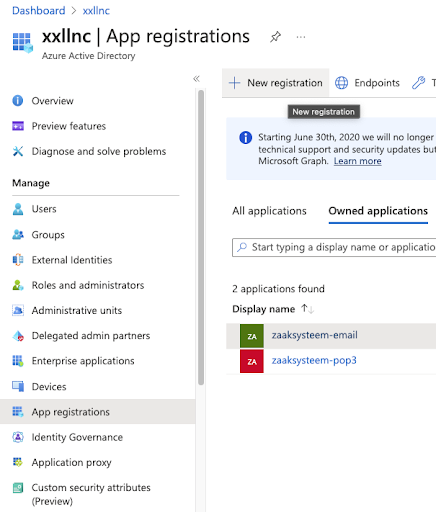
Task: Click the Application proxy icon
Action: [18, 462]
